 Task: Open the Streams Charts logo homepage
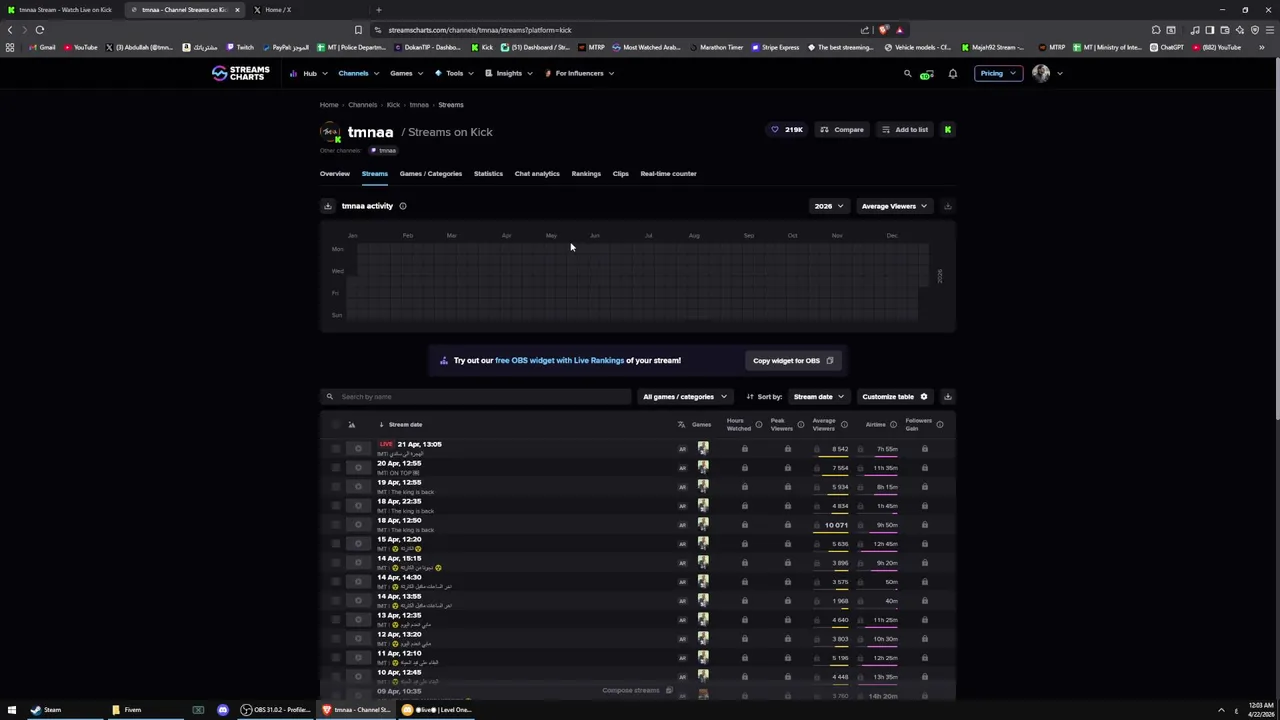point(240,73)
